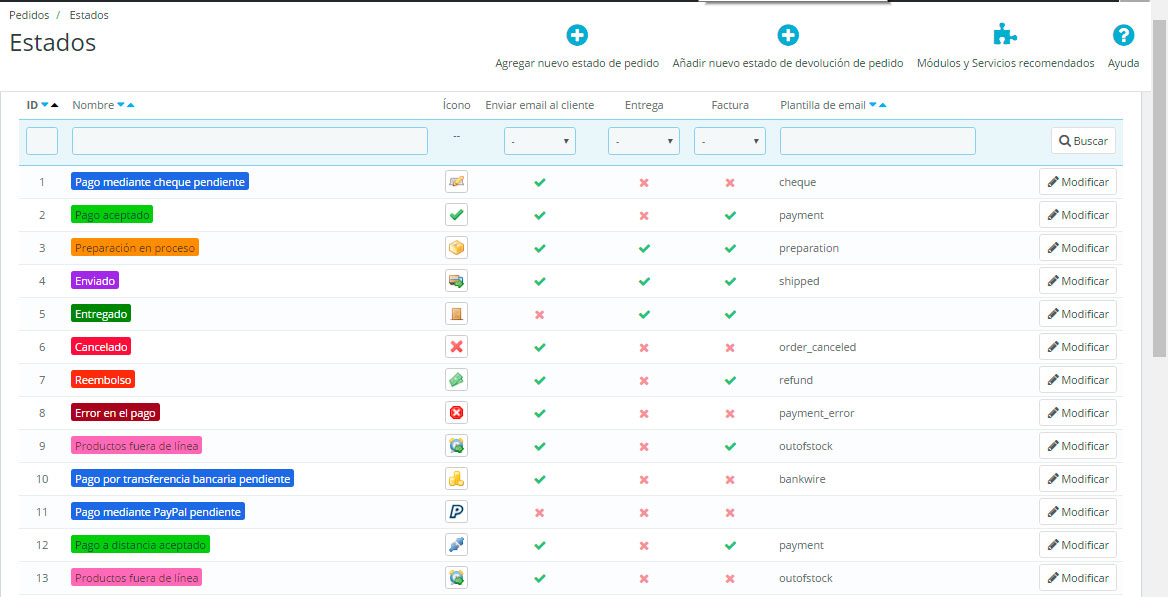
Task: Focus the Plantilla de email filter field
Action: [877, 141]
